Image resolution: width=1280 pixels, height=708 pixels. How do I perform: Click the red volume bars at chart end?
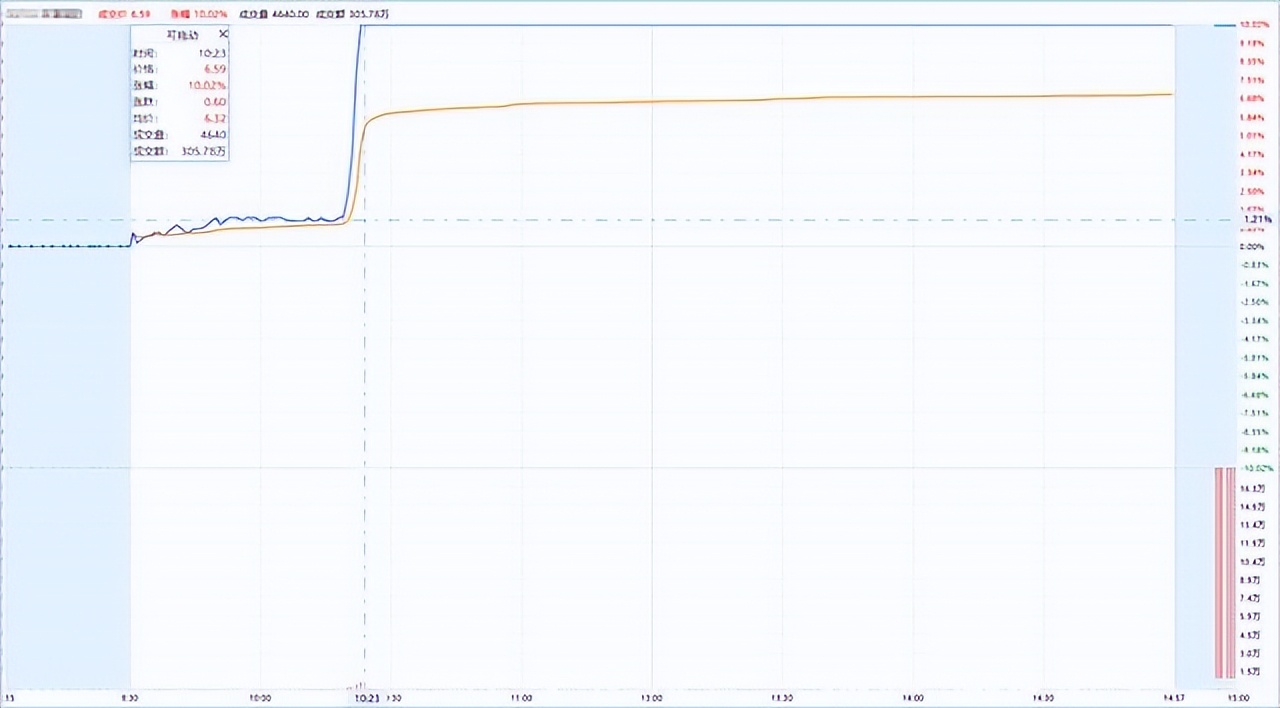click(x=1226, y=573)
